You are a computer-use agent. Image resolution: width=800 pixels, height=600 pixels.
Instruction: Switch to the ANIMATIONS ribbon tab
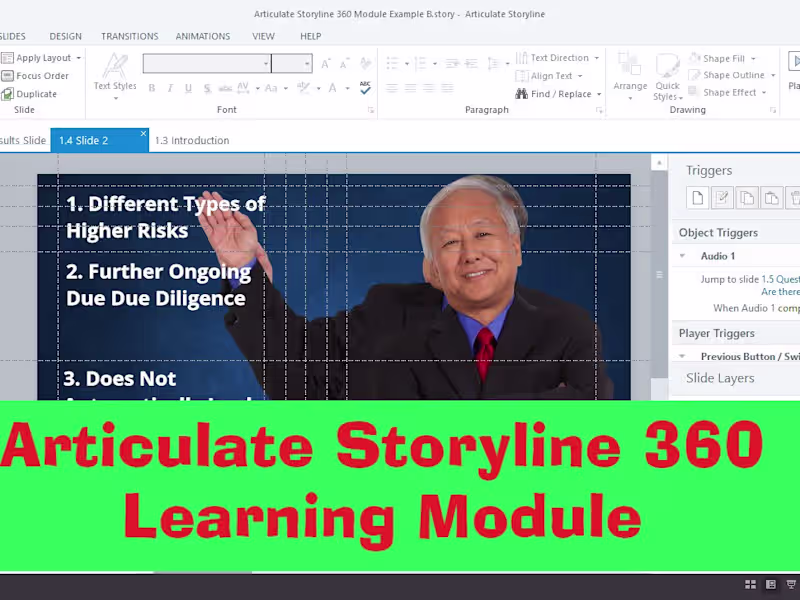[203, 36]
